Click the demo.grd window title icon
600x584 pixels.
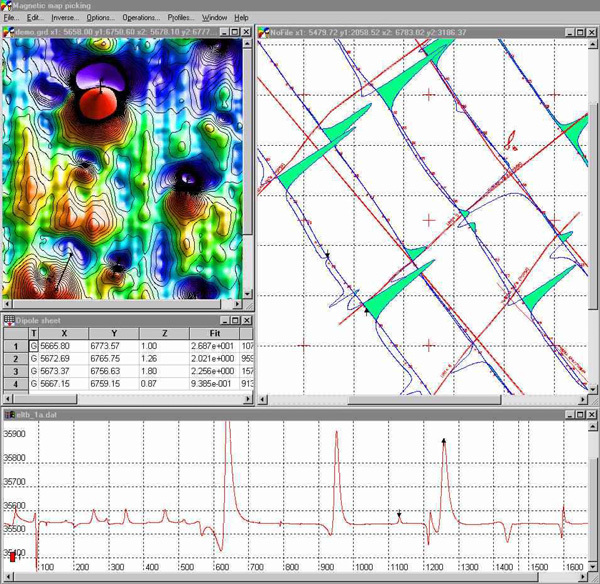tap(9, 32)
